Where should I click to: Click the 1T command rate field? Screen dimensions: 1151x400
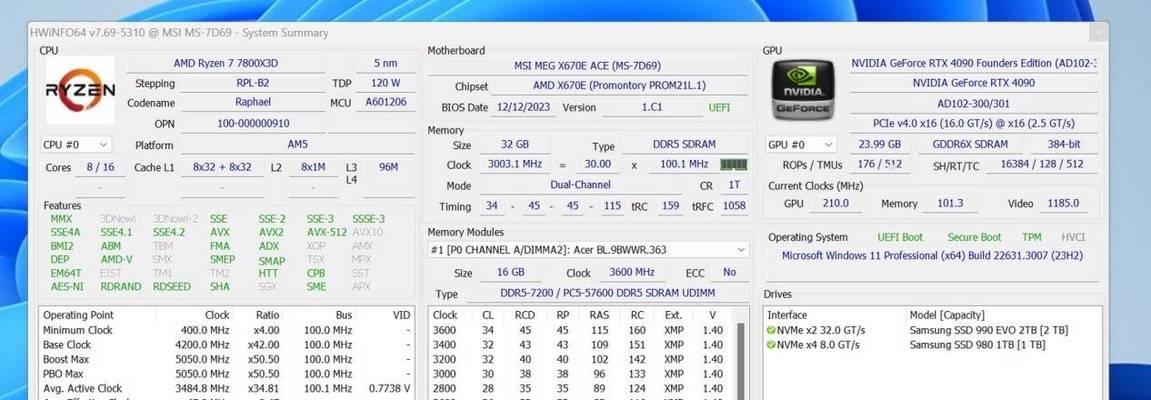point(734,186)
